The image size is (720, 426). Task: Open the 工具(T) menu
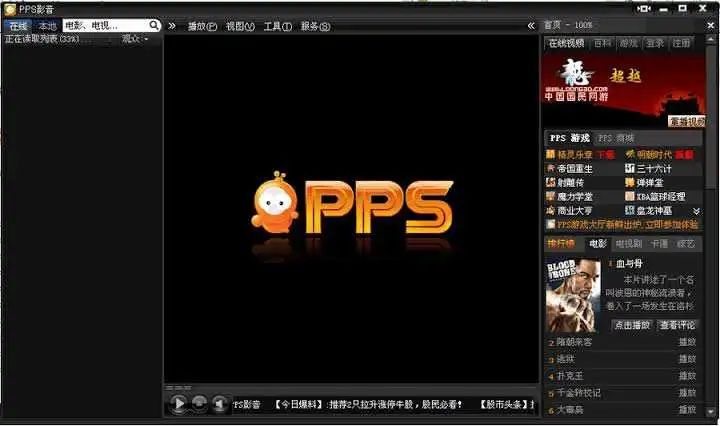click(x=277, y=27)
